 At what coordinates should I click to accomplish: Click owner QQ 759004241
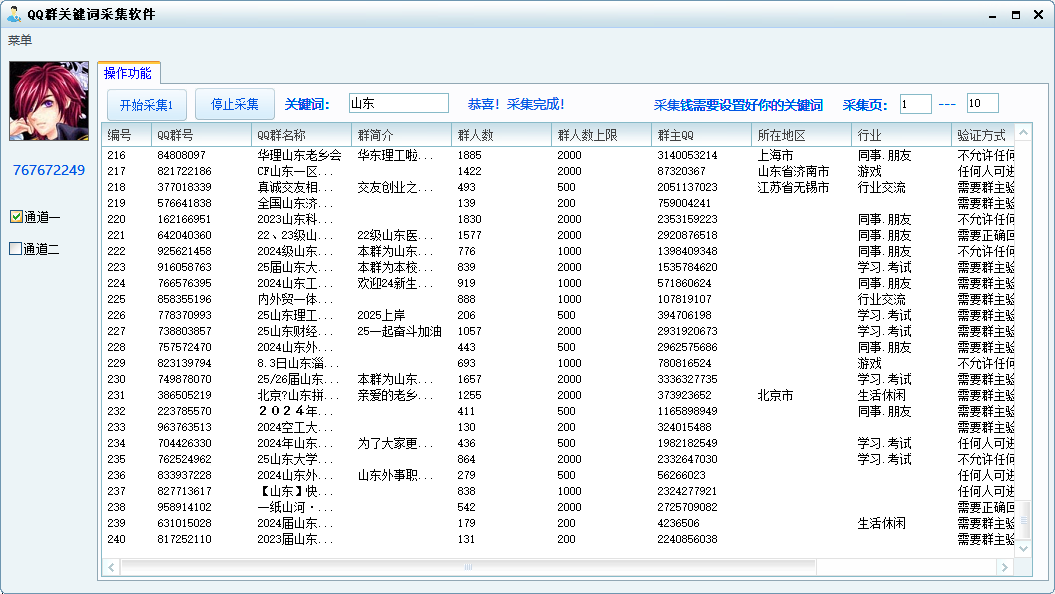[x=684, y=203]
